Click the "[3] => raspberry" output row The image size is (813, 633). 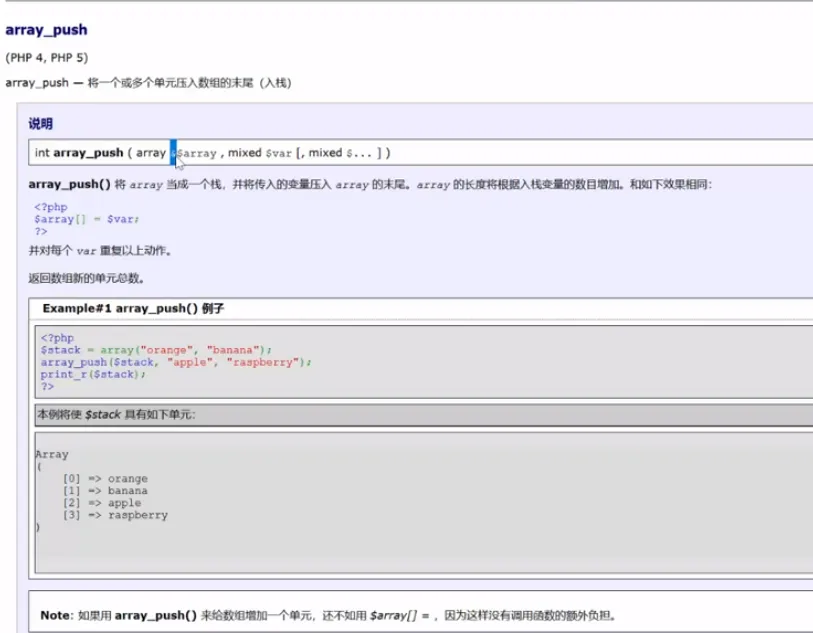[x=115, y=515]
